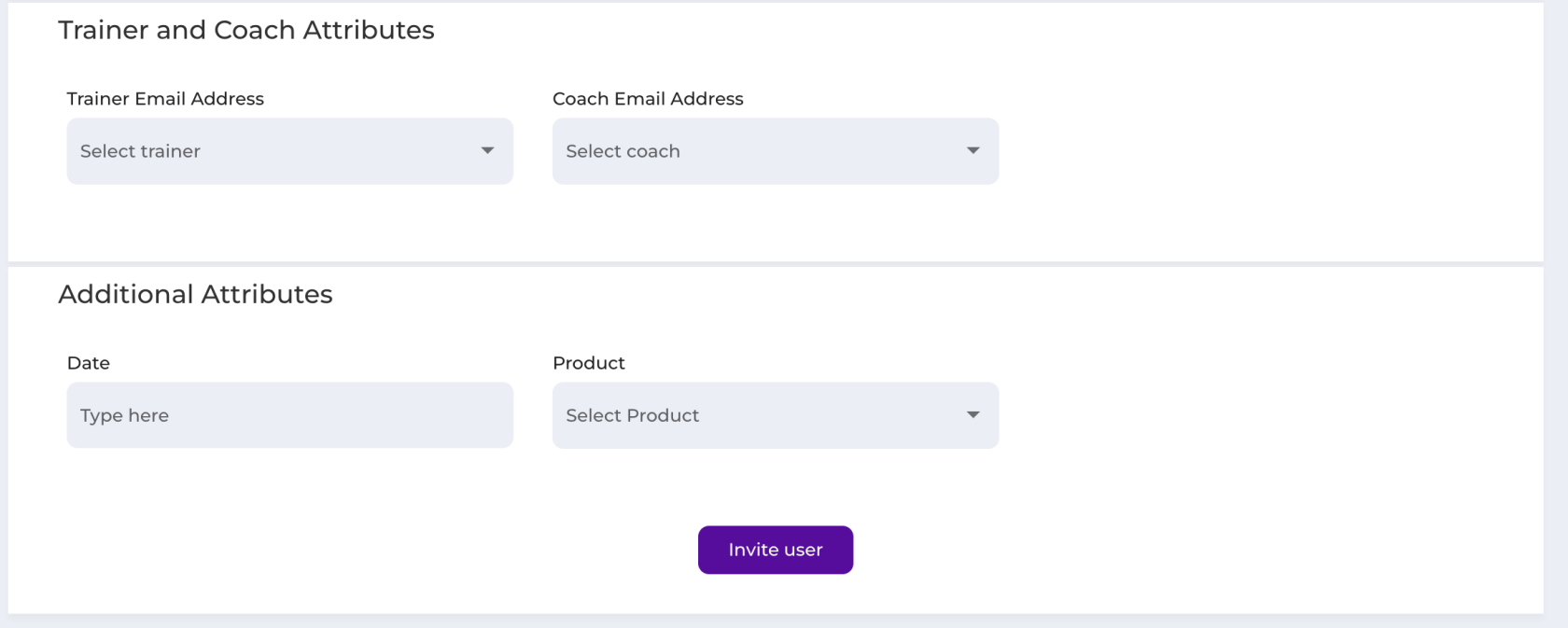Viewport: 1568px width, 628px height.
Task: Click the caret arrow in coach field
Action: coord(973,151)
